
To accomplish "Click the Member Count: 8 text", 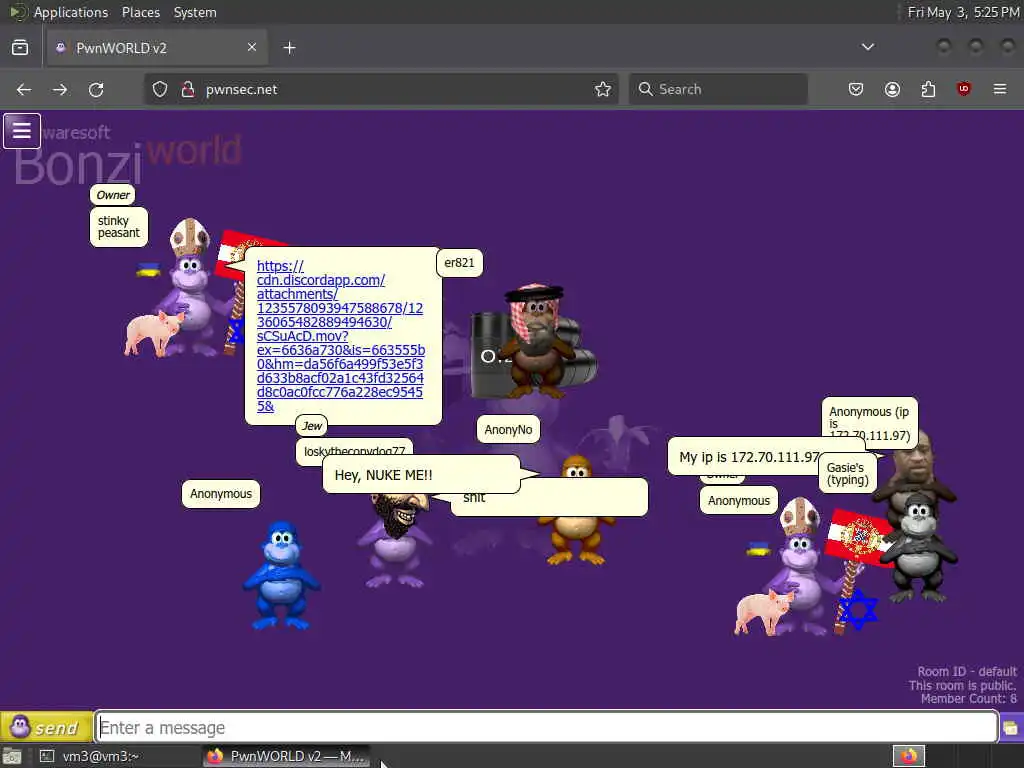I will point(968,699).
